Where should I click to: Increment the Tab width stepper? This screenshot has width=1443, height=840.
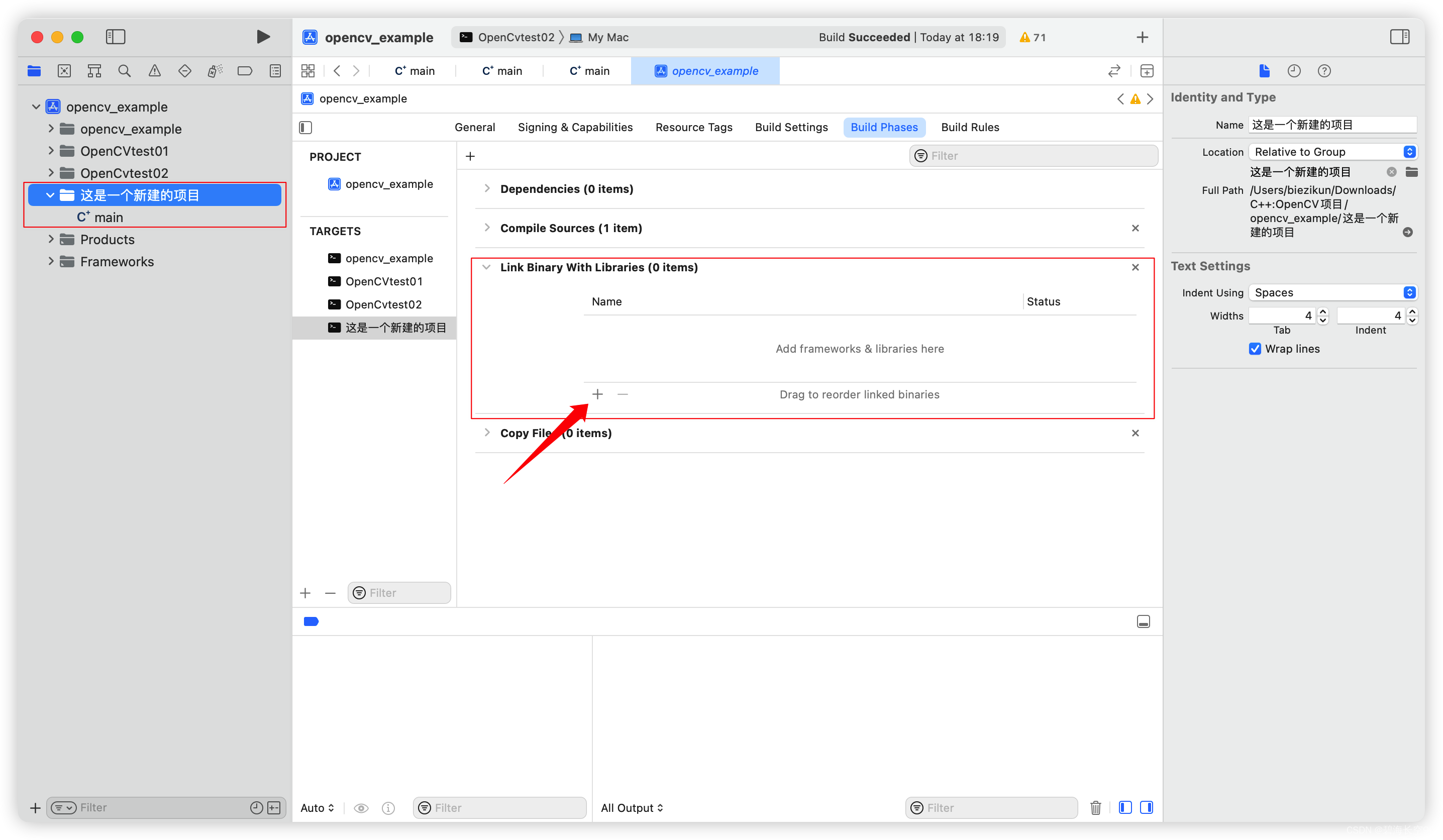(x=1323, y=311)
